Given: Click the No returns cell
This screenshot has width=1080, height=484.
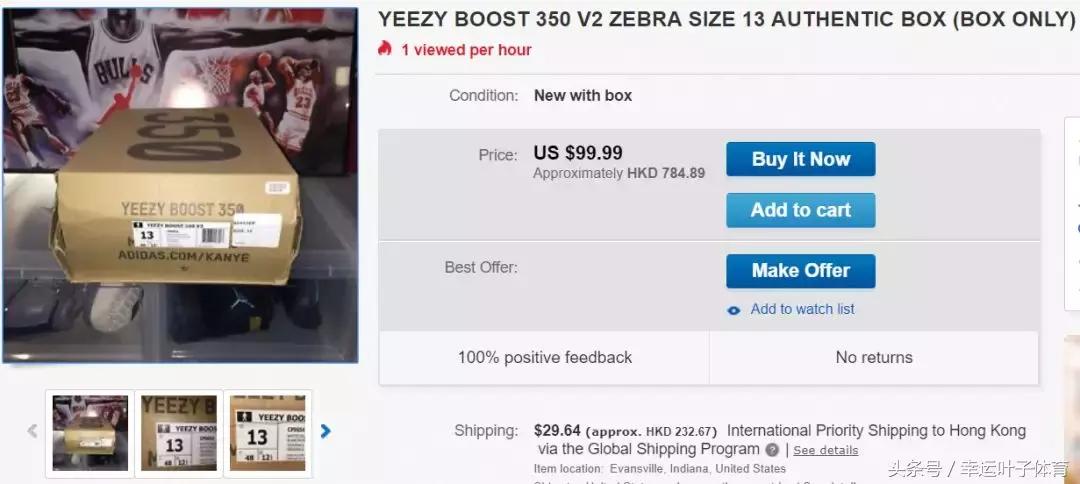Looking at the screenshot, I should [x=874, y=357].
